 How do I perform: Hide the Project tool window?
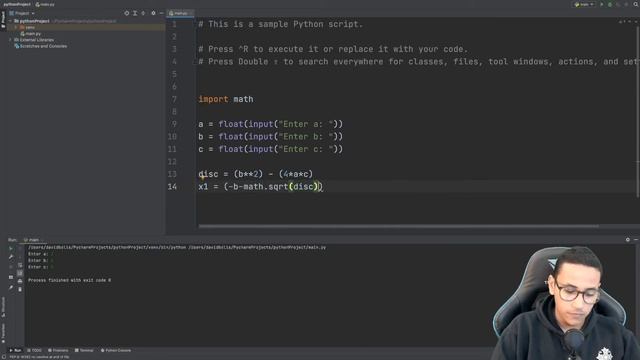[162, 13]
